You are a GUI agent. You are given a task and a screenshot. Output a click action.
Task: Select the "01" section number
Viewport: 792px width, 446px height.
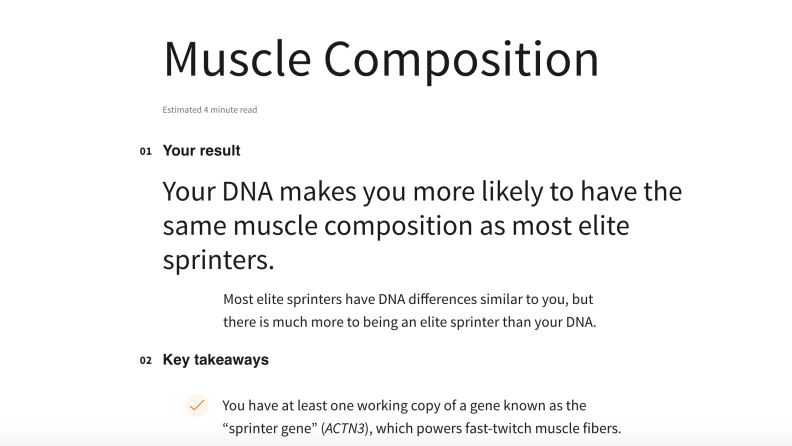145,152
